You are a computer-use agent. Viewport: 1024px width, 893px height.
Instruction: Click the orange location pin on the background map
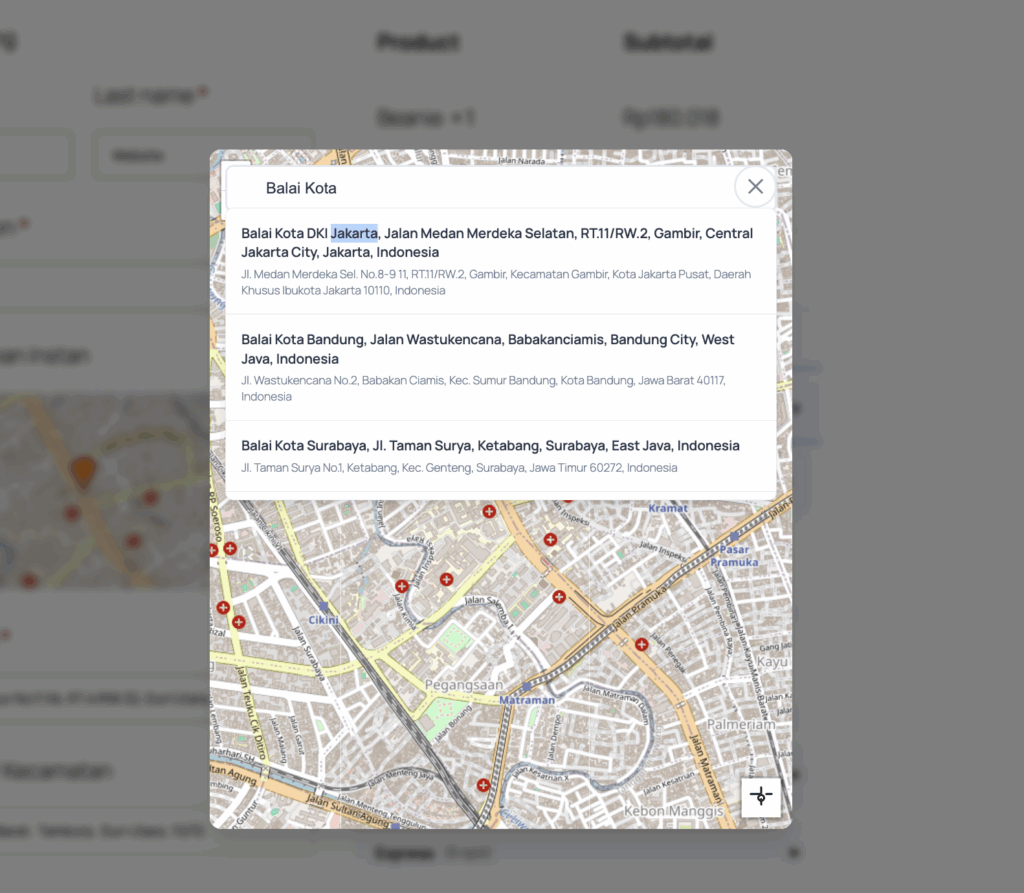coord(82,467)
